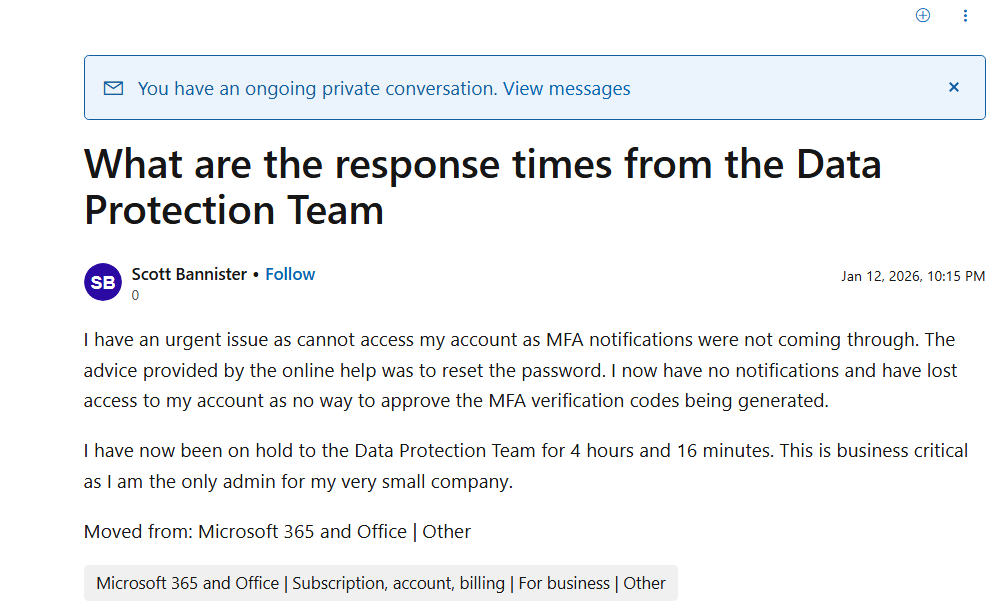Open the Other tag in the tag bar
1006x613 pixels.
[645, 583]
